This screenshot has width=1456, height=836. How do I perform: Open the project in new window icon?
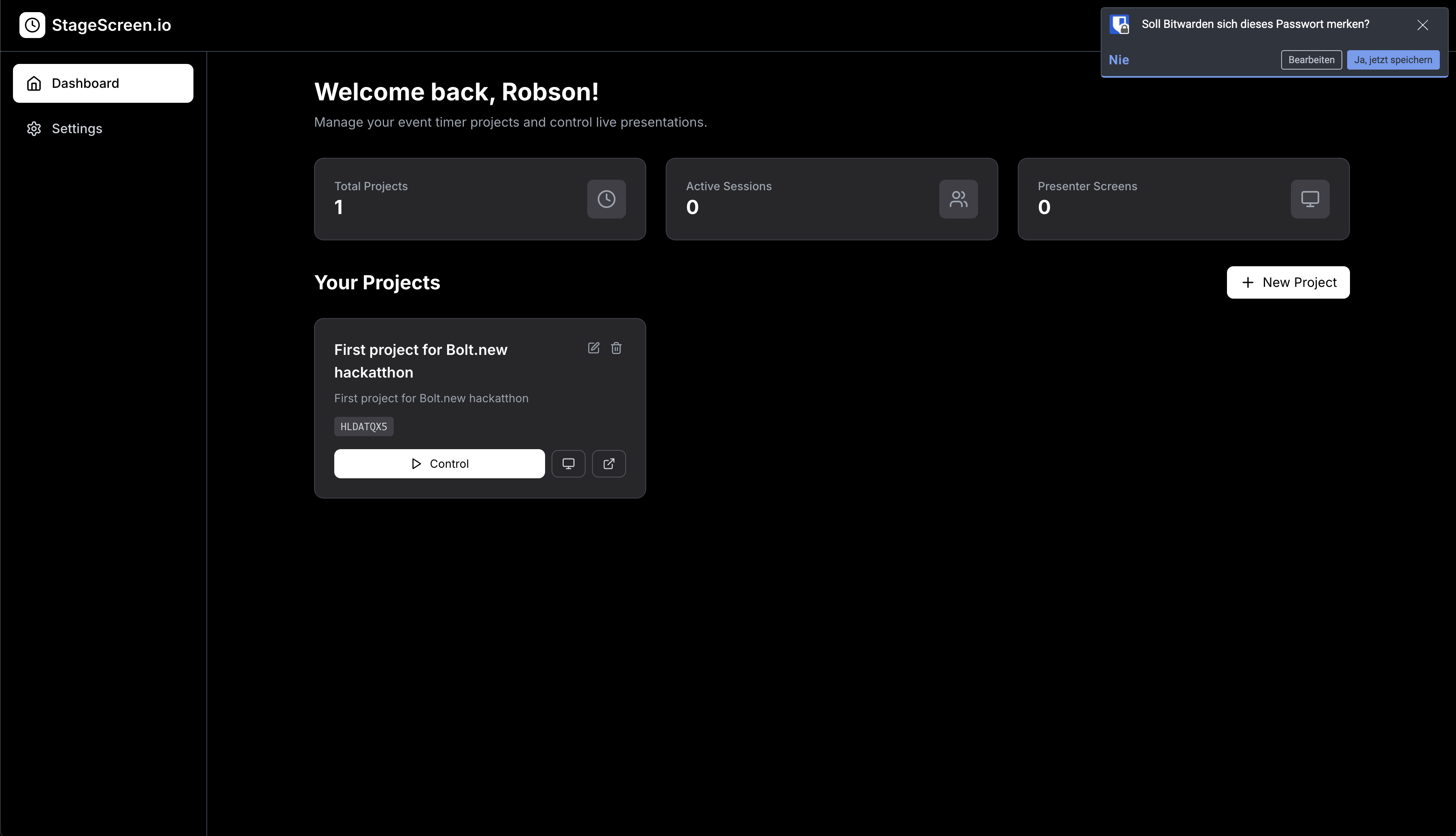tap(609, 464)
